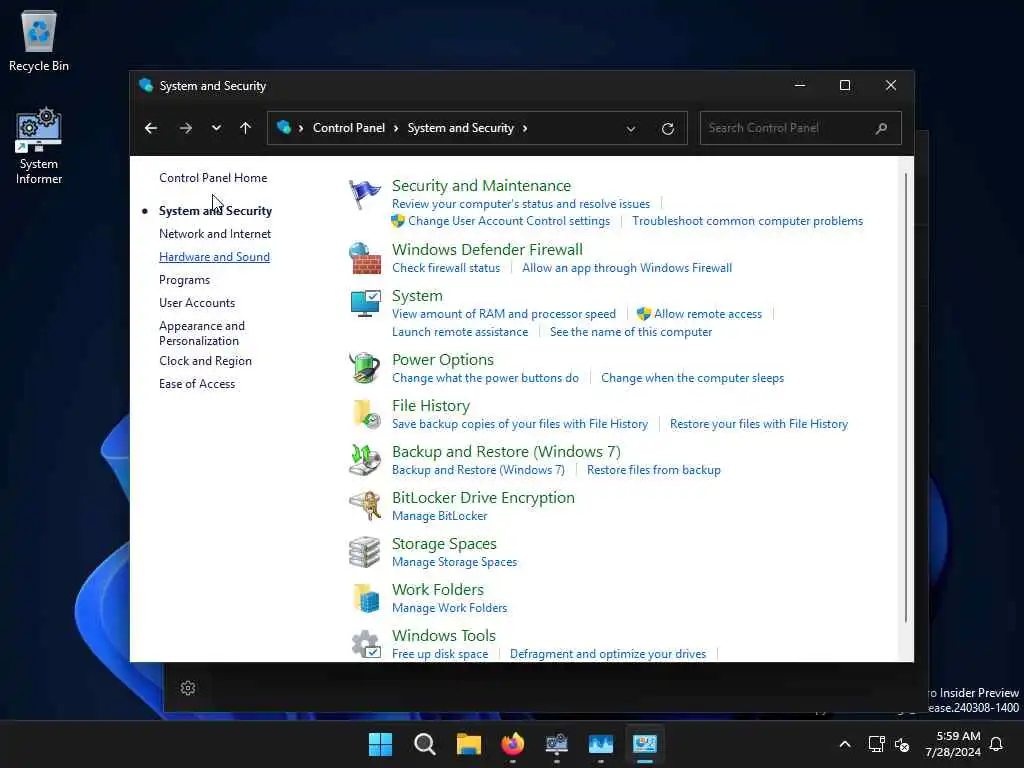This screenshot has height=768, width=1024.
Task: Select the System Informer desktop shortcut
Action: pos(39,146)
